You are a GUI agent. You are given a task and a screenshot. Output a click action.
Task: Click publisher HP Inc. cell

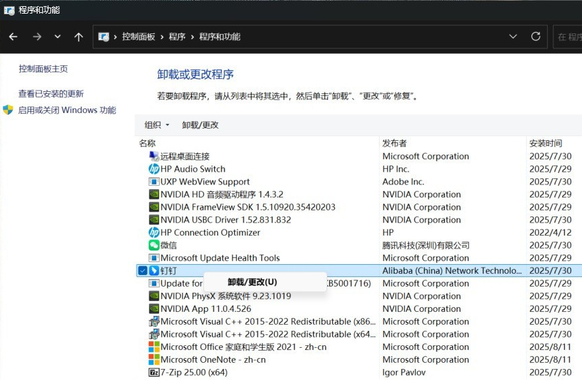(396, 169)
